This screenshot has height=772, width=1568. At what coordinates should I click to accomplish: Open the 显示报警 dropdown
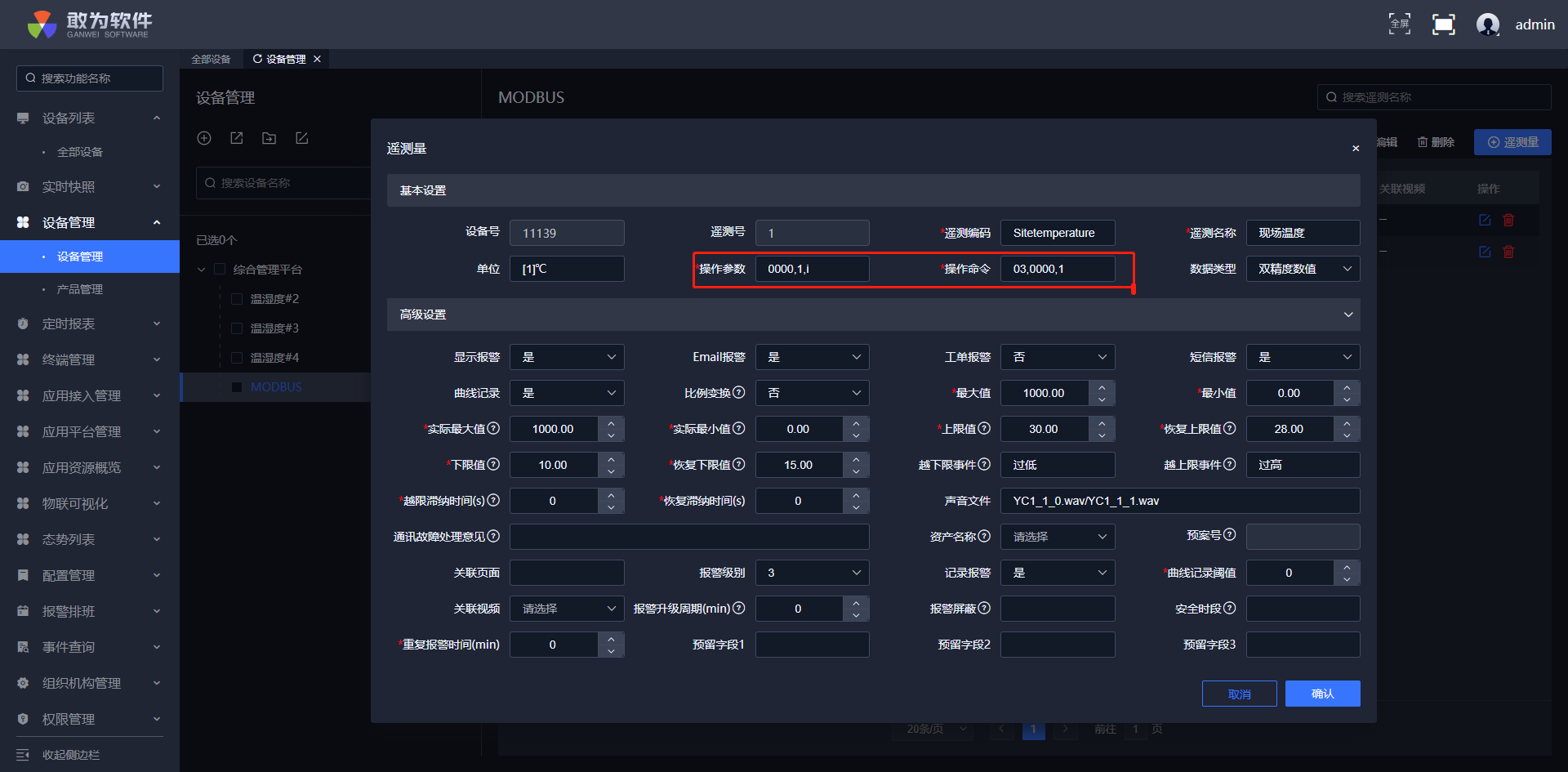(567, 357)
